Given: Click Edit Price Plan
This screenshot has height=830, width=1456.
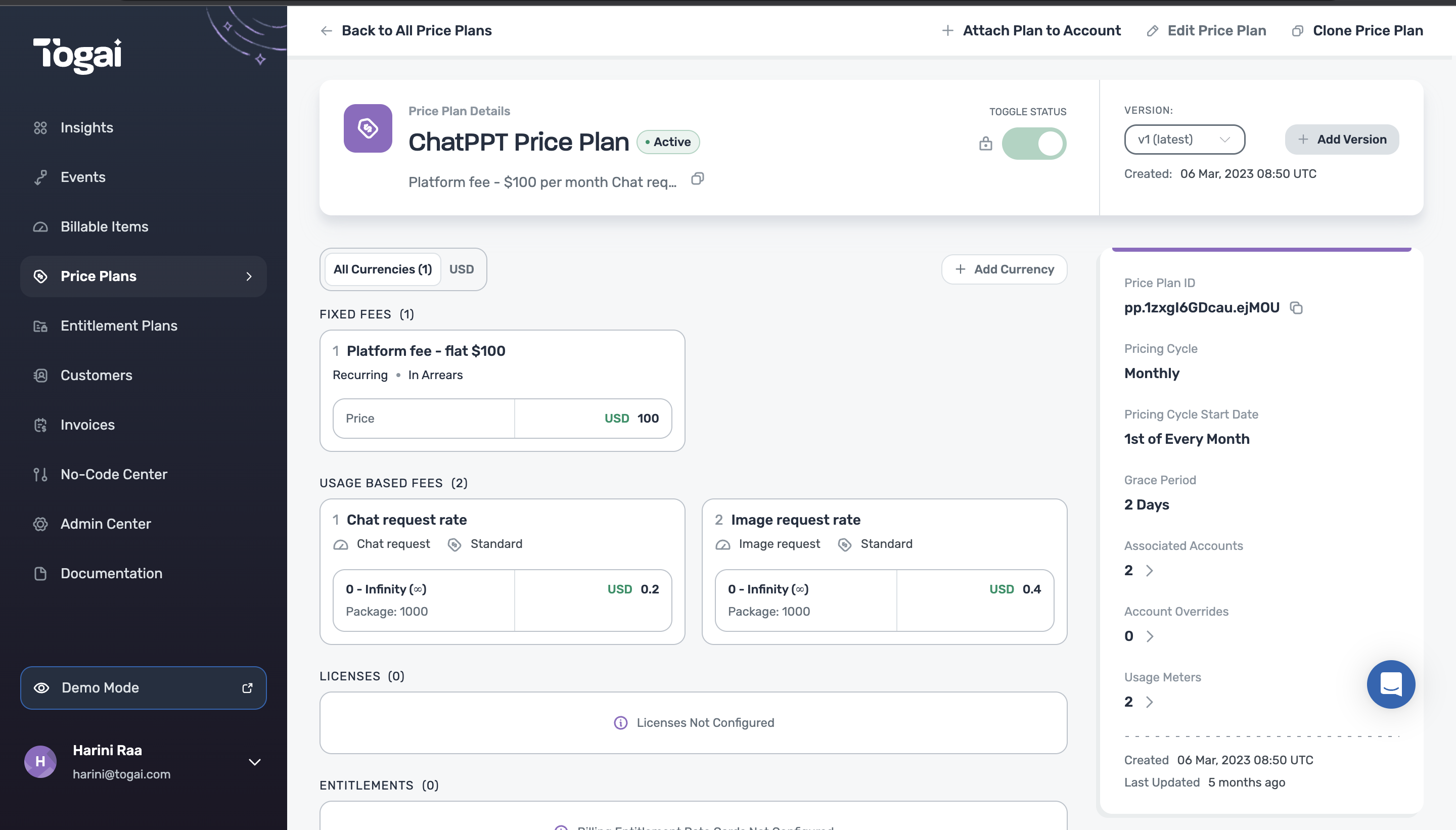Looking at the screenshot, I should [1206, 31].
